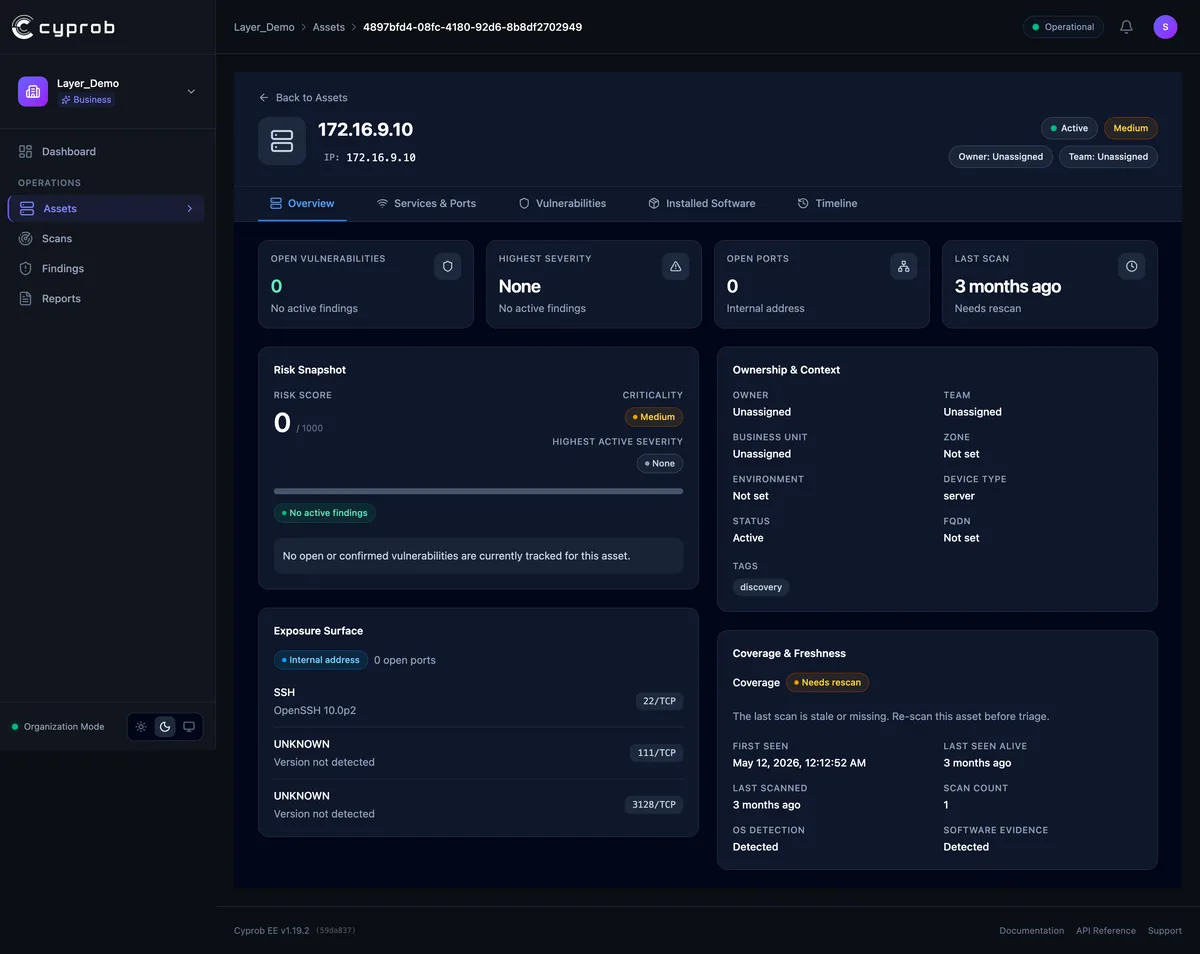Click the shield icon on Open Vulnerabilities card

click(x=447, y=266)
